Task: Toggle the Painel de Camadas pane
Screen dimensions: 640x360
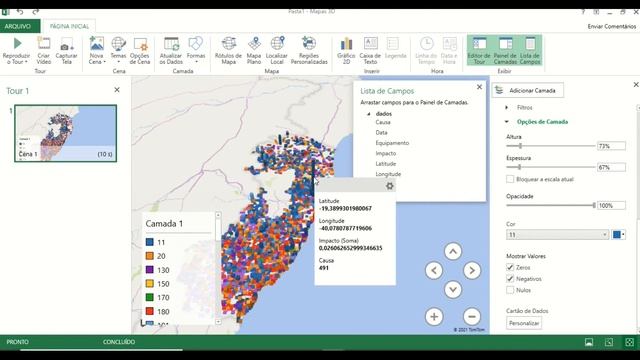Action: coord(505,51)
